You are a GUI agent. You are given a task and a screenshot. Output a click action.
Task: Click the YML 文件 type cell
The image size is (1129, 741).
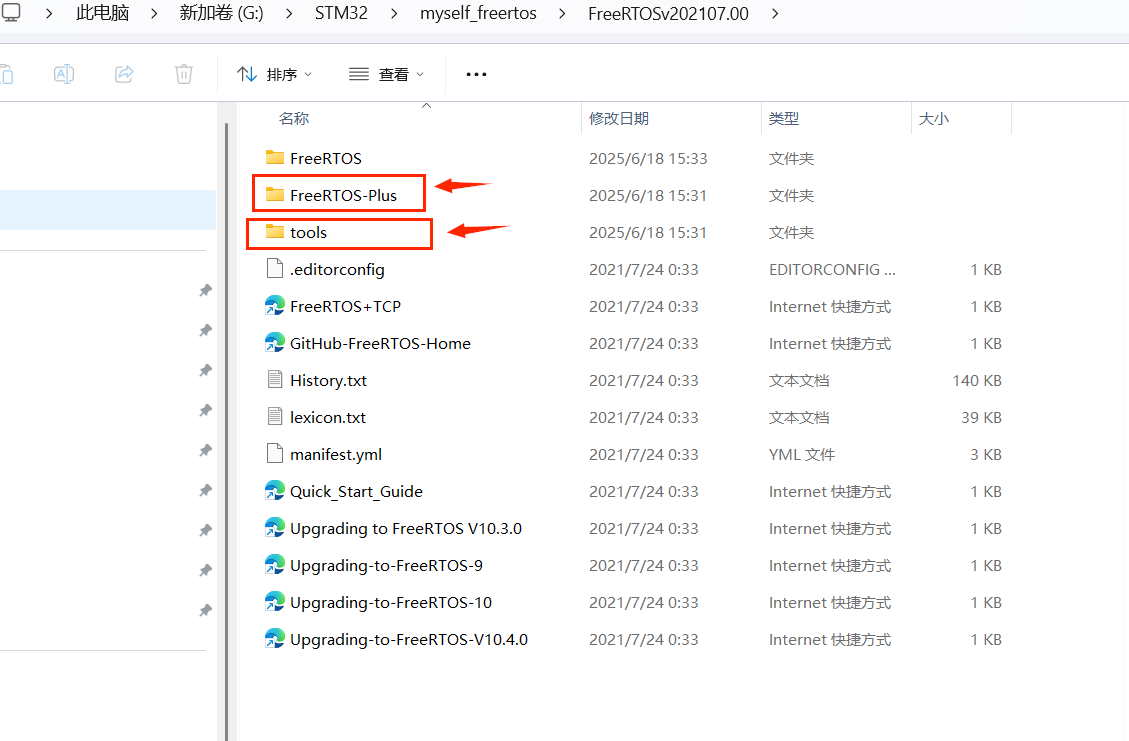pos(801,454)
